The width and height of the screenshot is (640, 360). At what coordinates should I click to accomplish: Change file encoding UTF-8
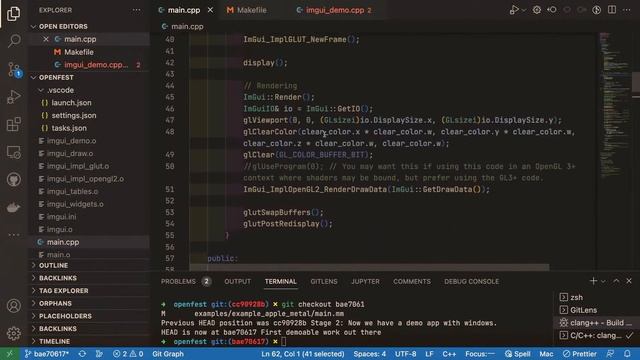pyautogui.click(x=405, y=354)
